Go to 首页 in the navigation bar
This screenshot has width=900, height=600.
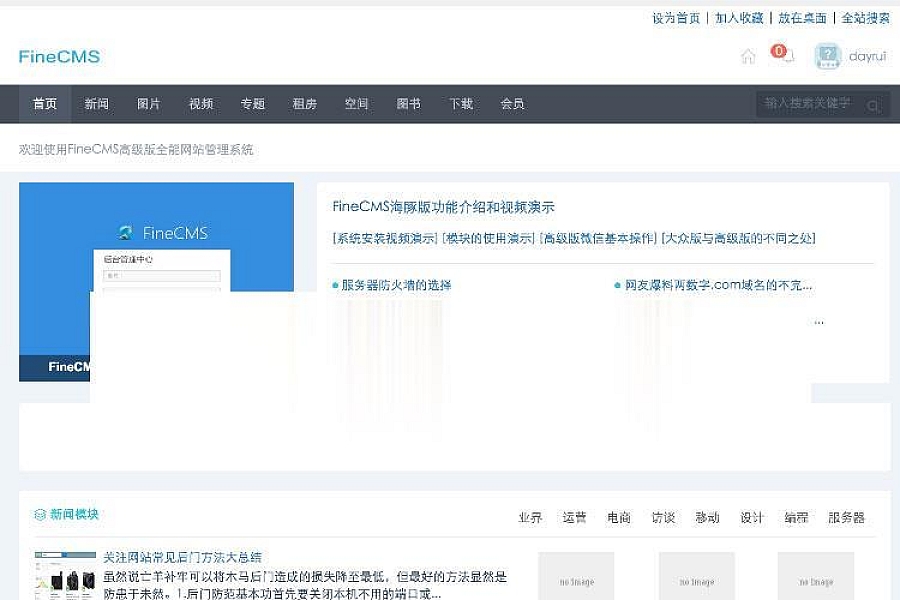pyautogui.click(x=45, y=104)
